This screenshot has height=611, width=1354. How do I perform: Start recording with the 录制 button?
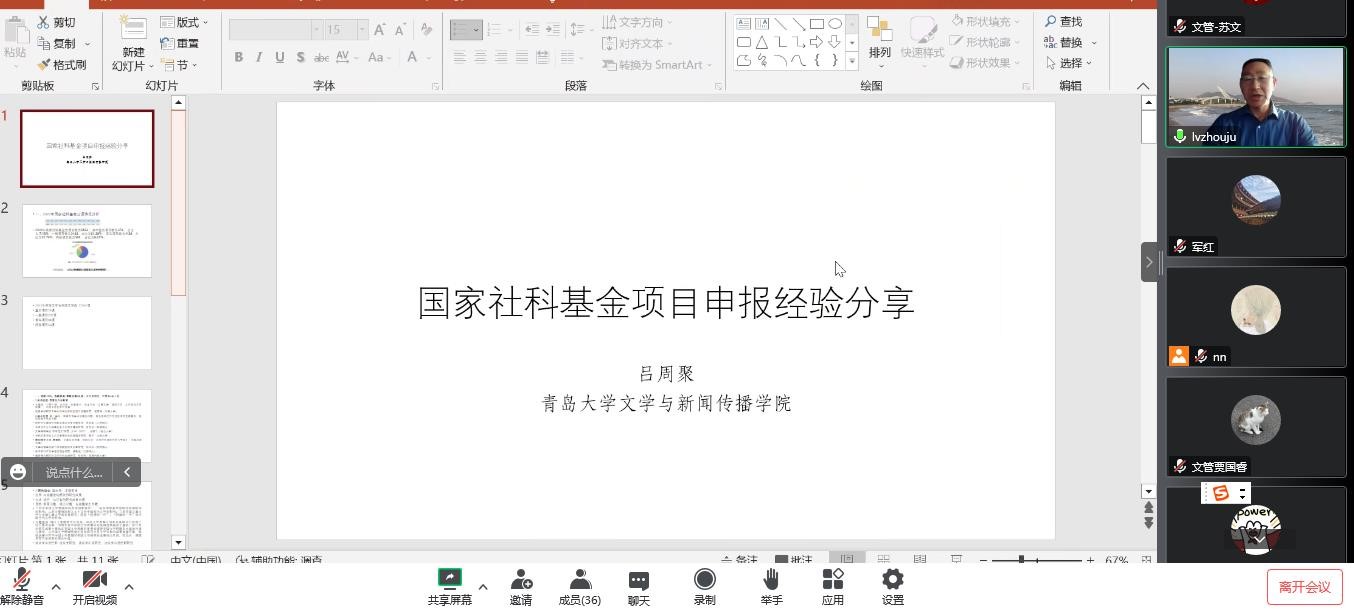[705, 580]
